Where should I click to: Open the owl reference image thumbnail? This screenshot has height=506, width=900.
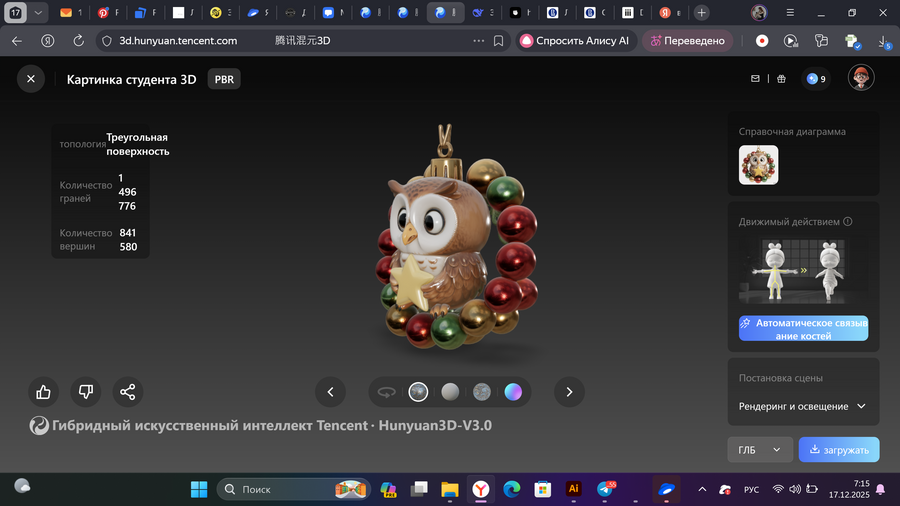(x=758, y=165)
